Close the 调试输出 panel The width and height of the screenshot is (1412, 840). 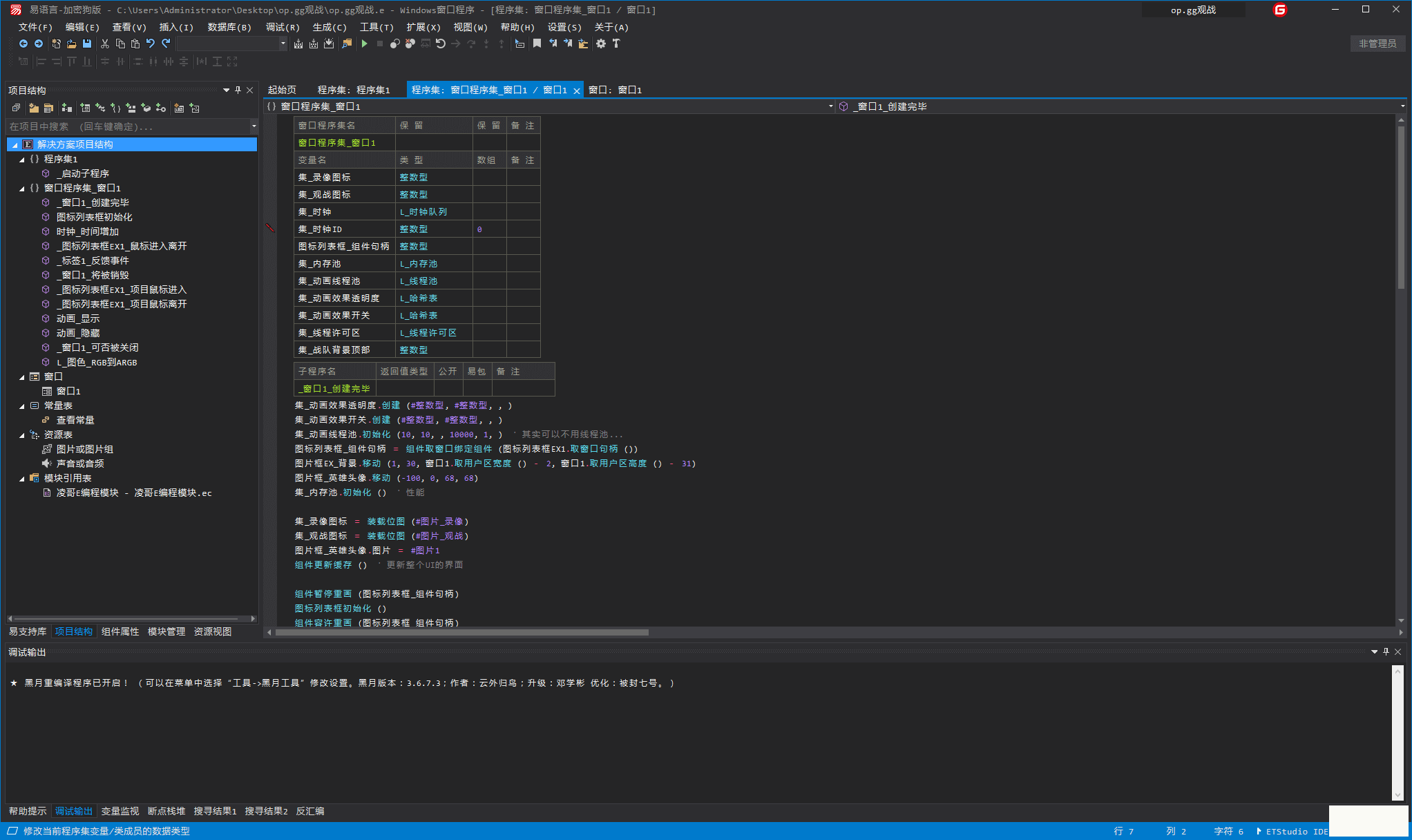pyautogui.click(x=1398, y=651)
